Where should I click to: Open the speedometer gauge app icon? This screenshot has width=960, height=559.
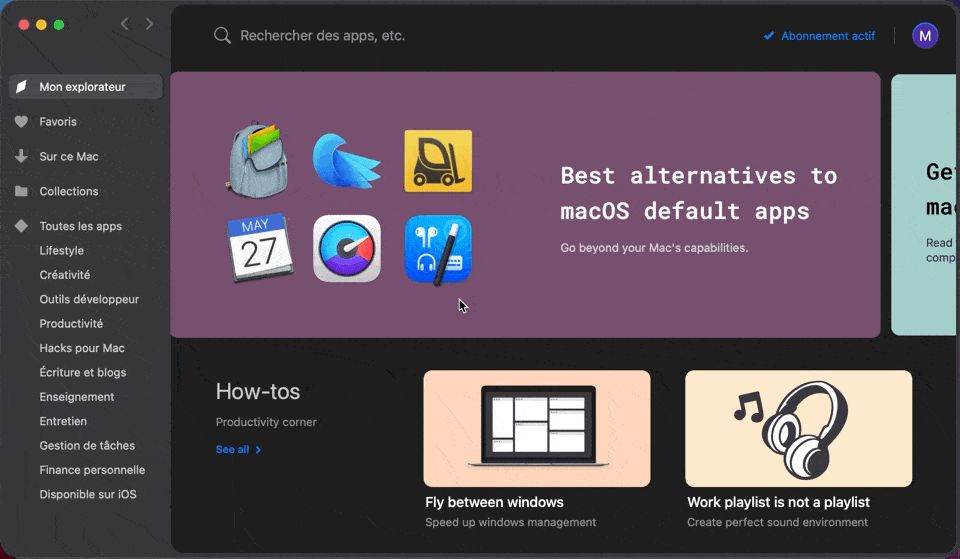pos(347,248)
